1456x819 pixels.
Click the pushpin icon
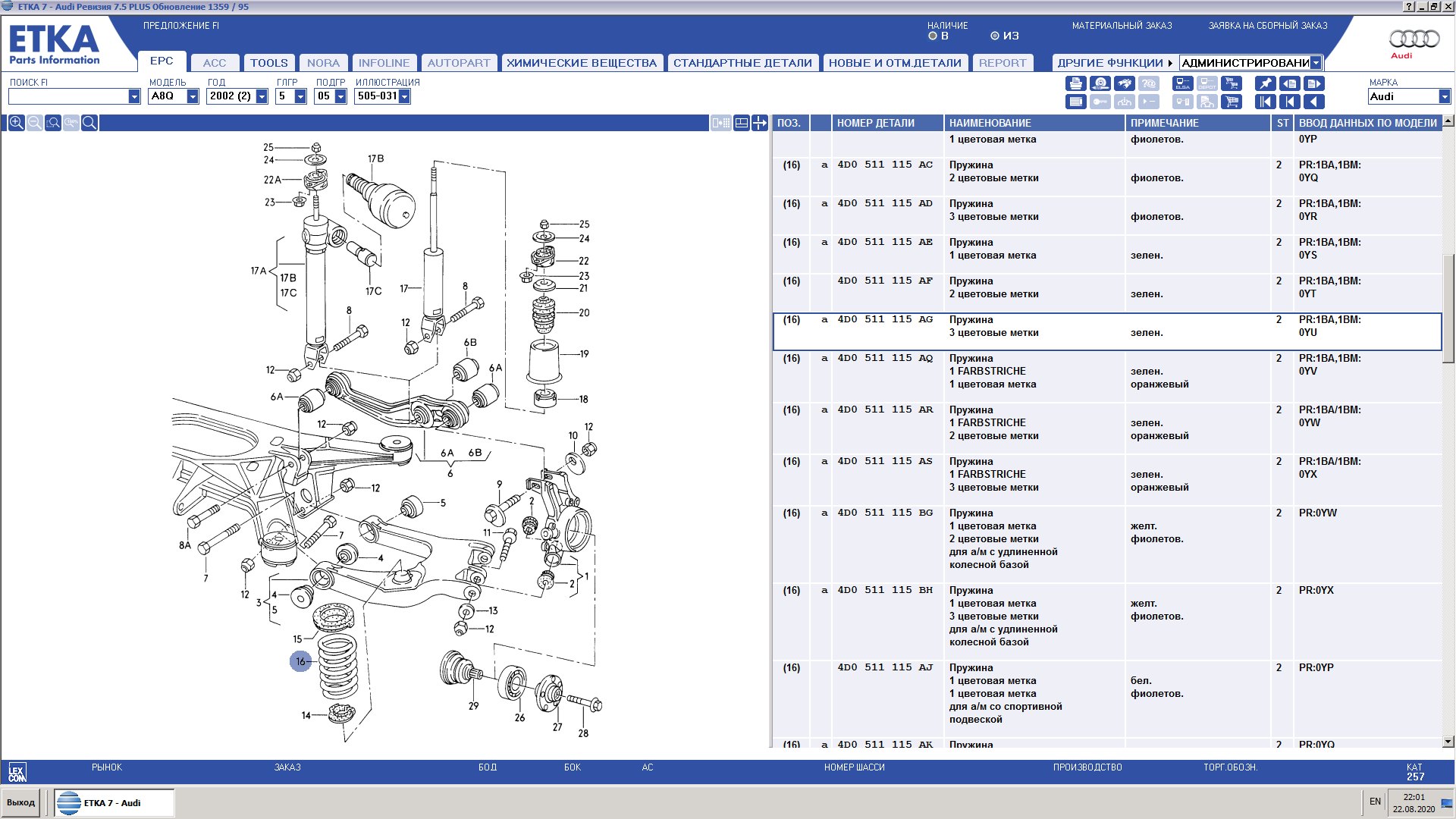point(1266,83)
